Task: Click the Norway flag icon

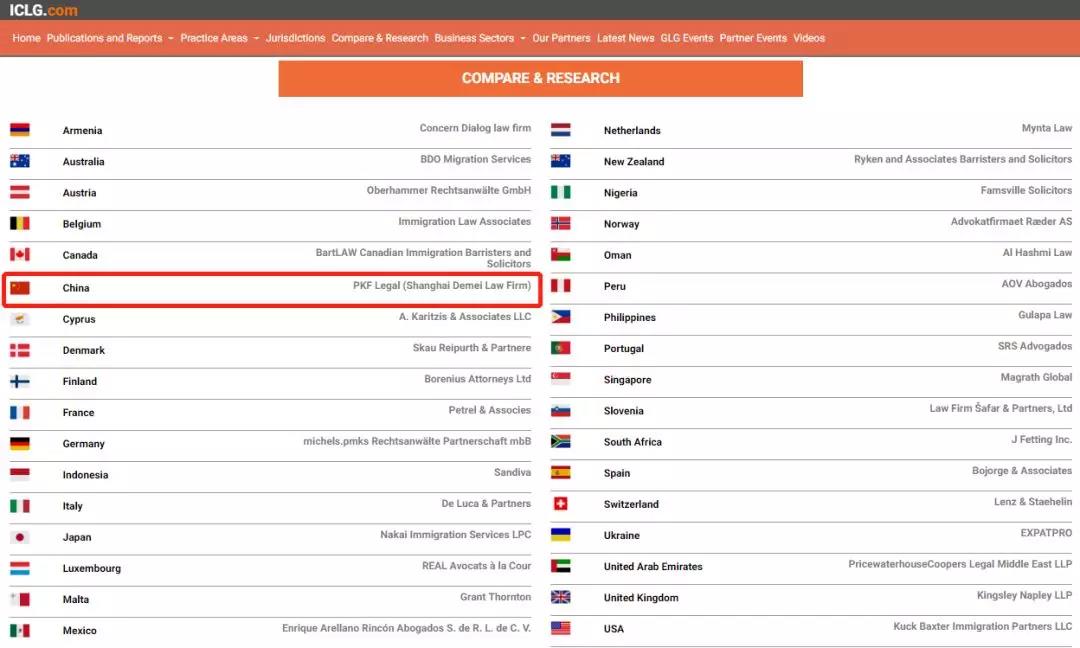Action: [561, 224]
